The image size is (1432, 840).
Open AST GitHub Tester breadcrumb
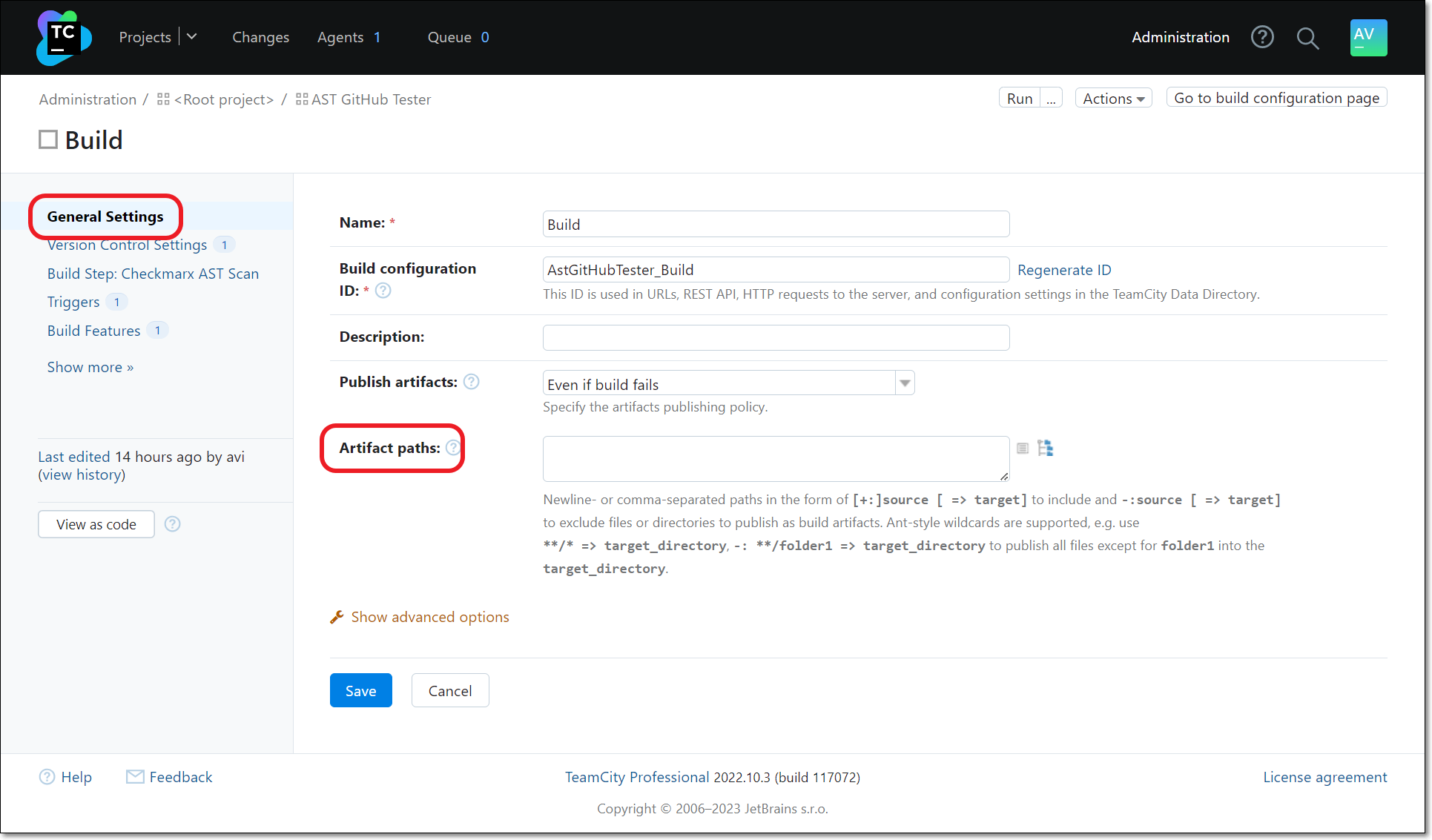click(x=371, y=99)
